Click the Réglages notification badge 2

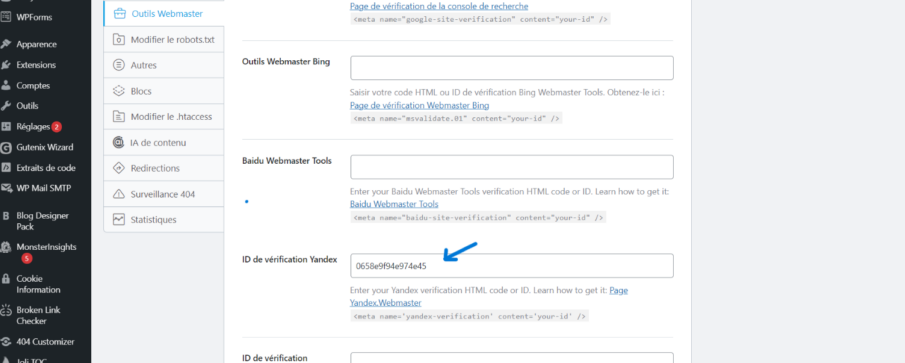coord(57,127)
